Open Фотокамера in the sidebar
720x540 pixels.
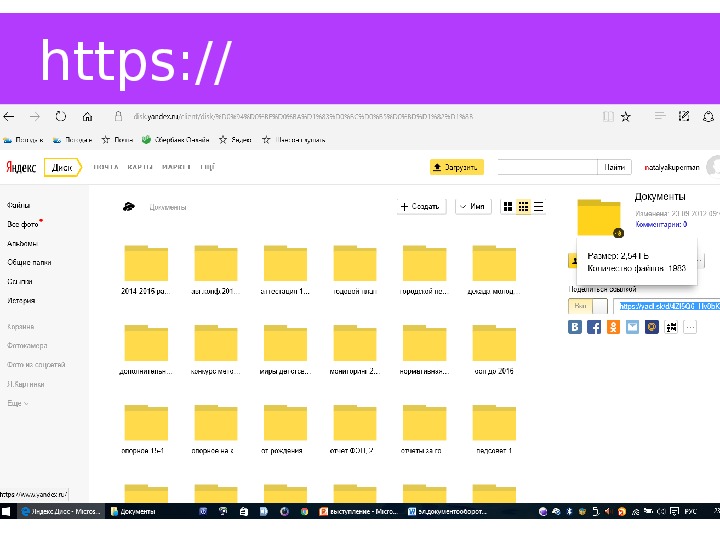click(27, 345)
